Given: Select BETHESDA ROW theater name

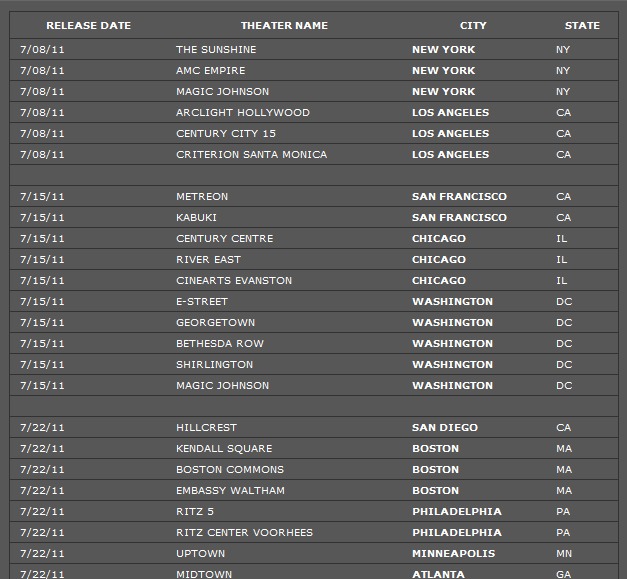Looking at the screenshot, I should click(220, 343).
